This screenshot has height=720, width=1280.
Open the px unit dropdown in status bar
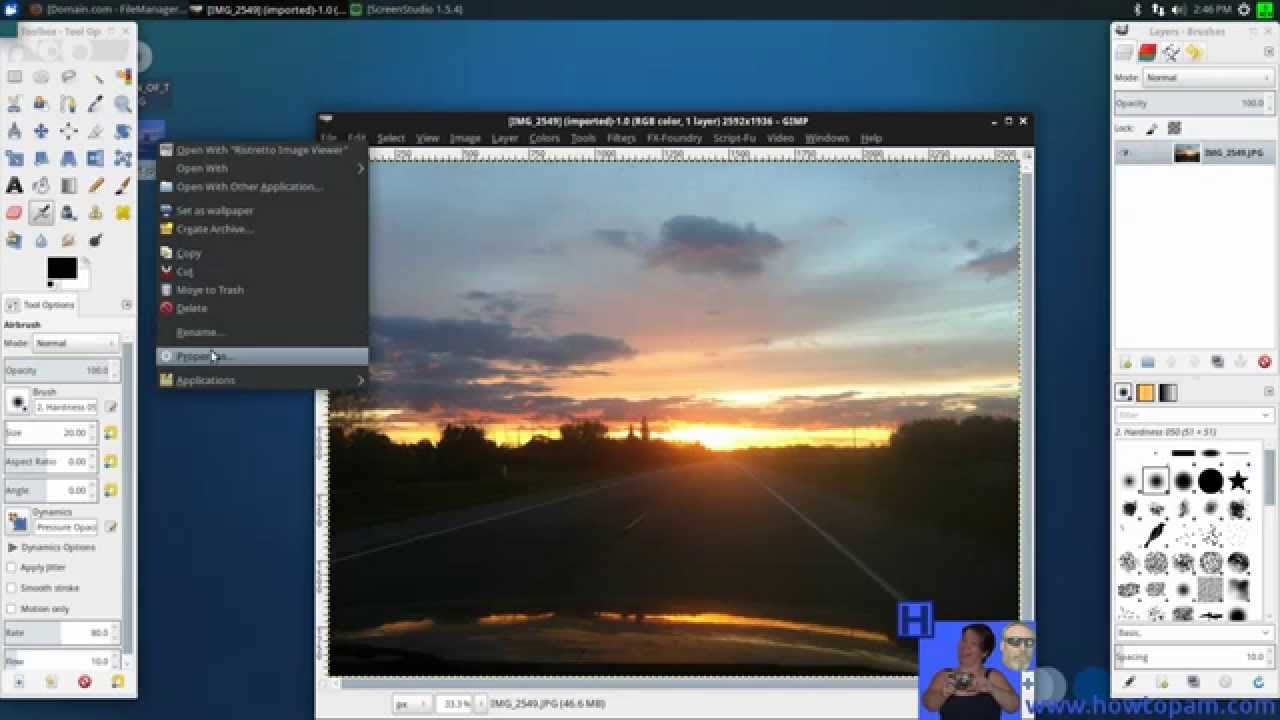(x=410, y=704)
